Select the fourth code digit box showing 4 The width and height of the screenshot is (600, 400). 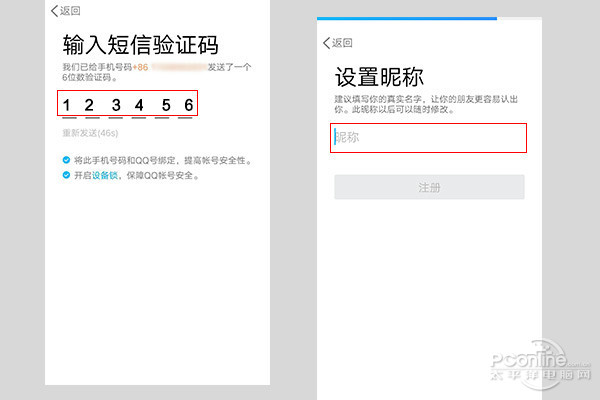pos(138,104)
